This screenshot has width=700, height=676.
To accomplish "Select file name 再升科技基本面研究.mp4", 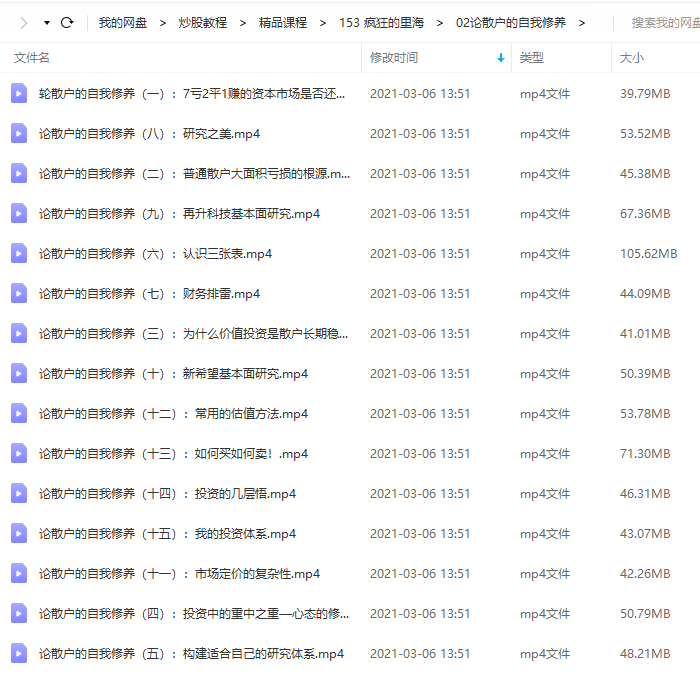I will (179, 214).
